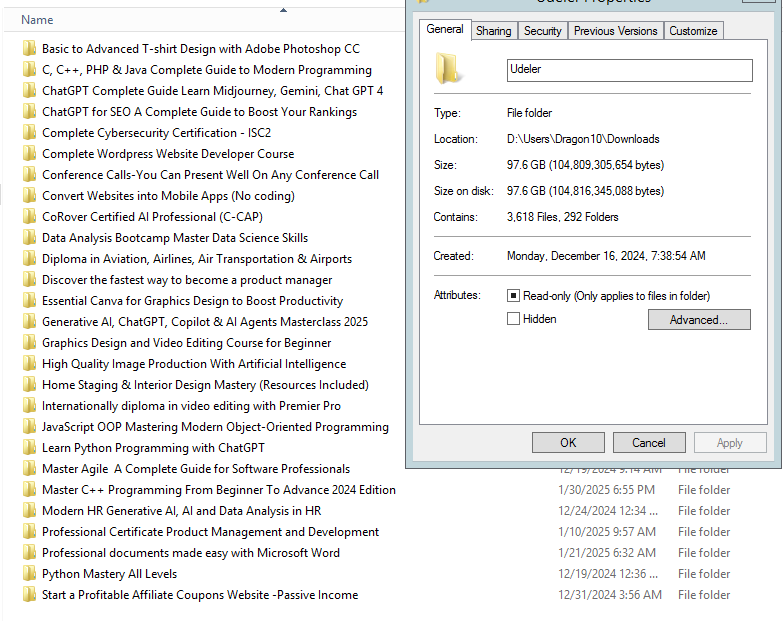Image resolution: width=783 pixels, height=621 pixels.
Task: Click the Udeler folder name field
Action: tap(629, 70)
